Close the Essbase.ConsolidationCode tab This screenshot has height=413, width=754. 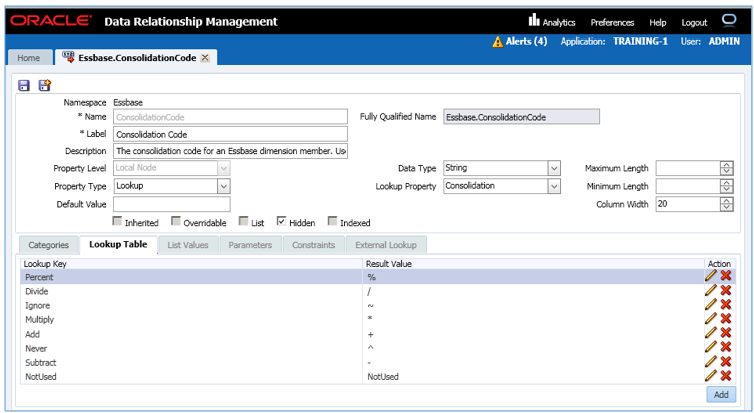(205, 58)
